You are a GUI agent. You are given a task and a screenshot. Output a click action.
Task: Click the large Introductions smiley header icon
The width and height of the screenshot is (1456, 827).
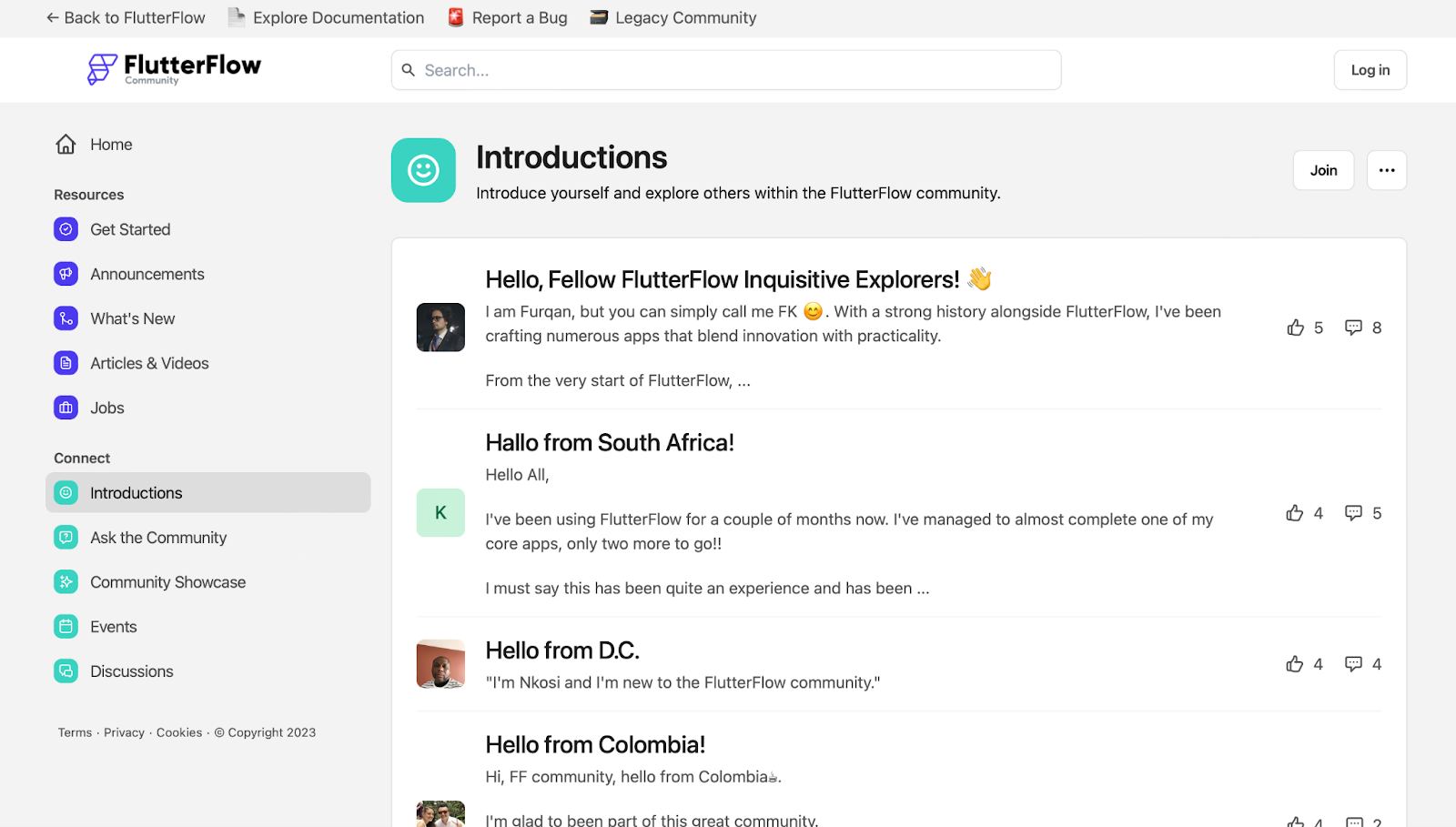(423, 170)
